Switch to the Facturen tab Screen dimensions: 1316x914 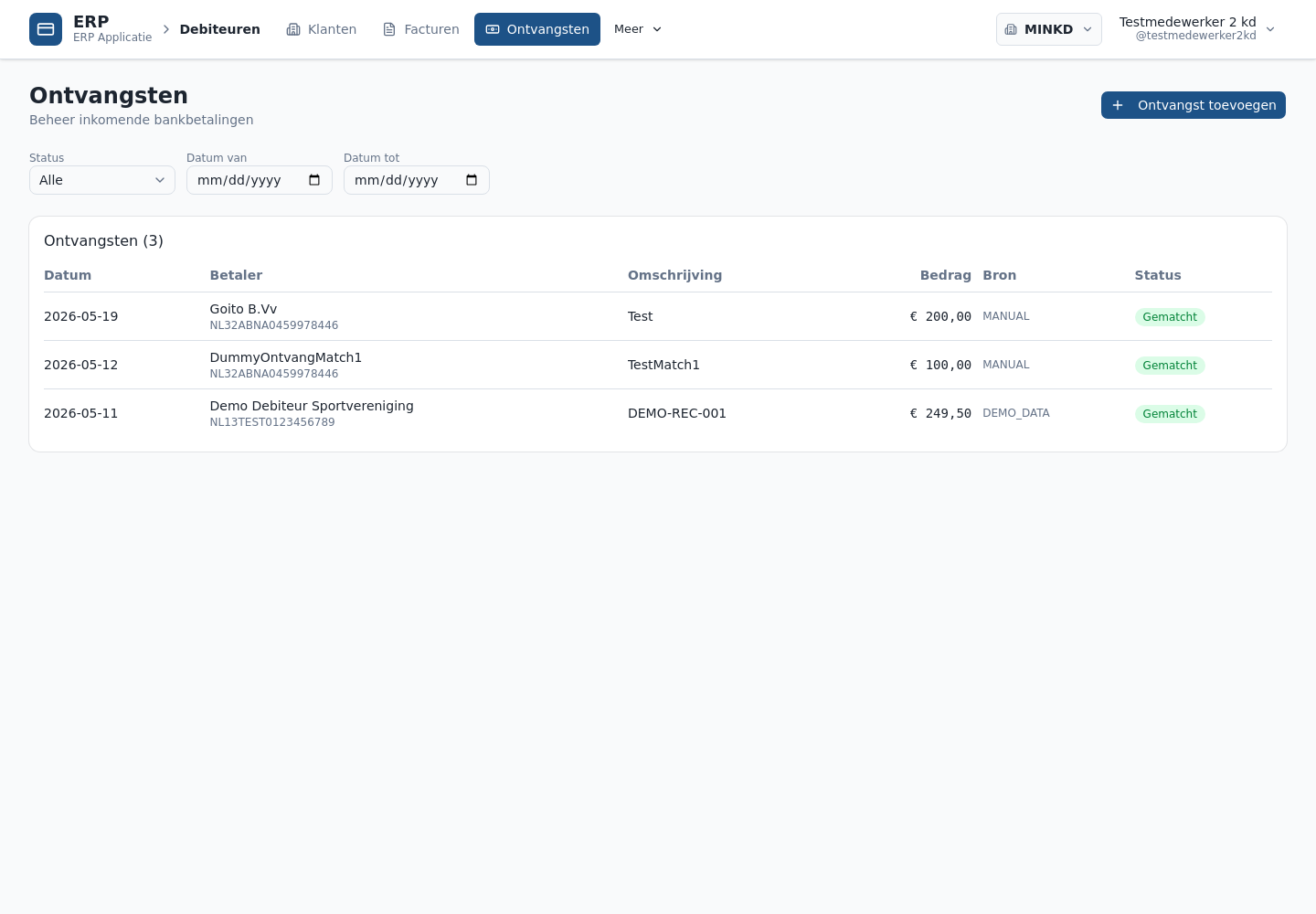(420, 29)
